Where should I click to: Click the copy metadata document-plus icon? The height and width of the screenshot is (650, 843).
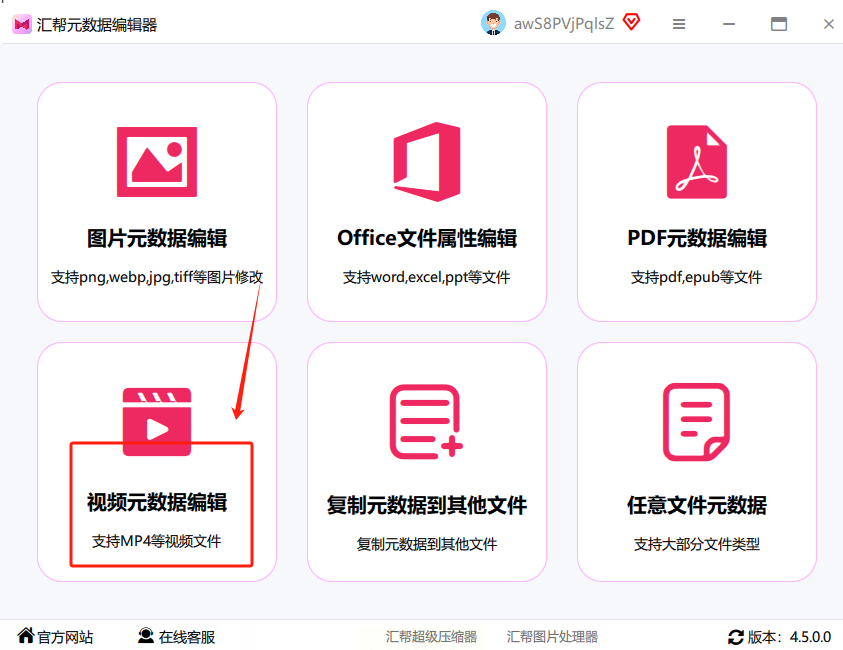(x=426, y=422)
